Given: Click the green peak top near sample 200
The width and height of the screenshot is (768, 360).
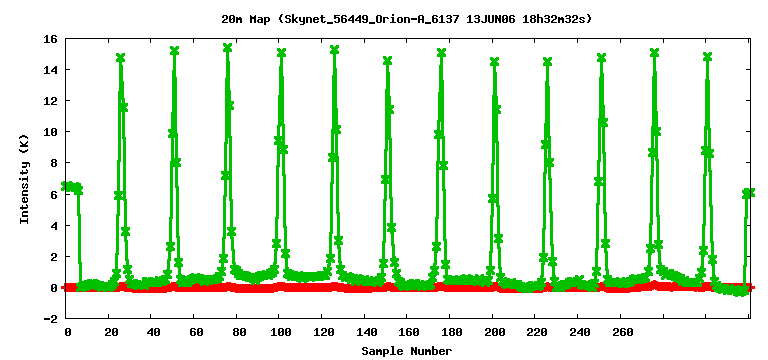Looking at the screenshot, I should click(x=494, y=61).
